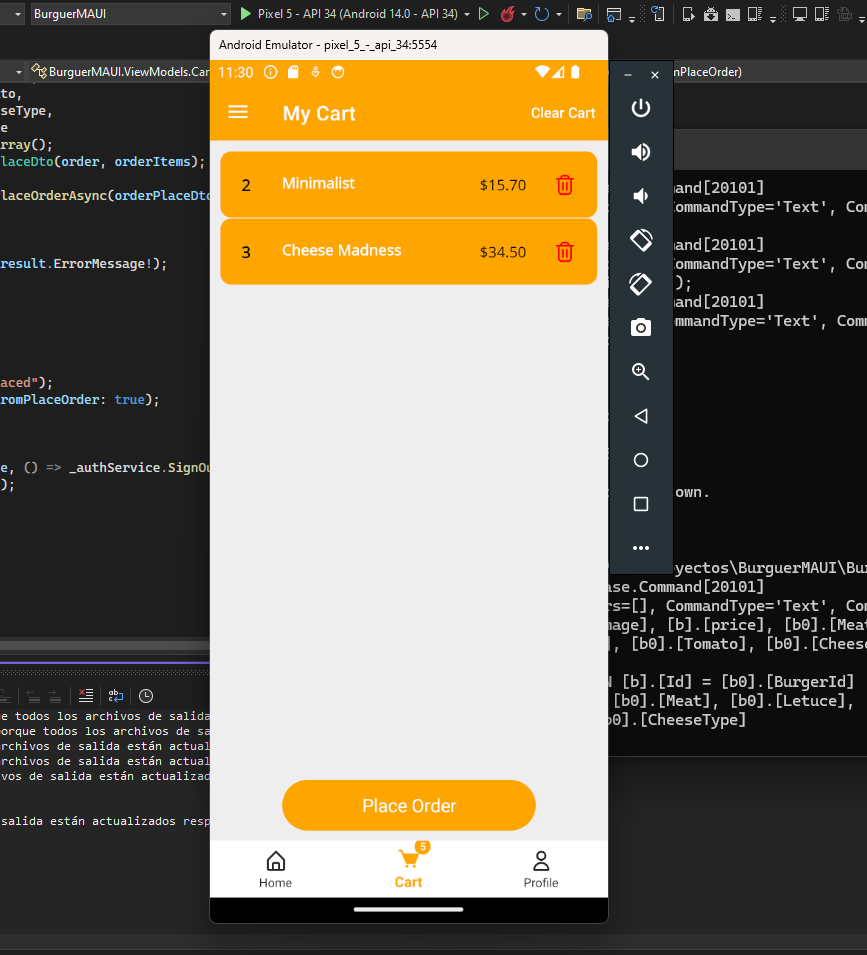This screenshot has height=955, width=867.
Task: Toggle word wrap in the Output panel
Action: [x=116, y=695]
